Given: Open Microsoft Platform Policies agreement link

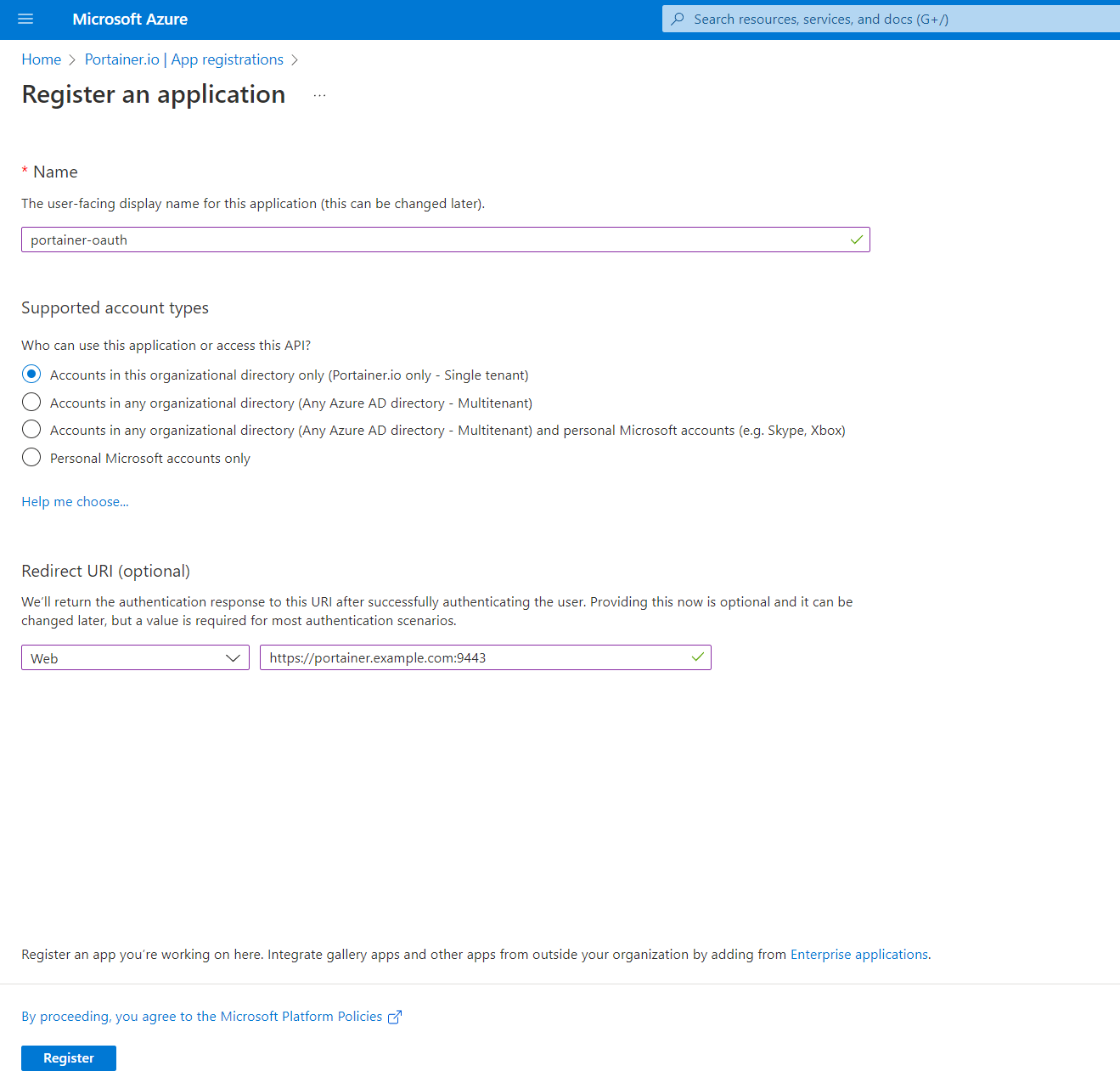Looking at the screenshot, I should (x=202, y=1017).
